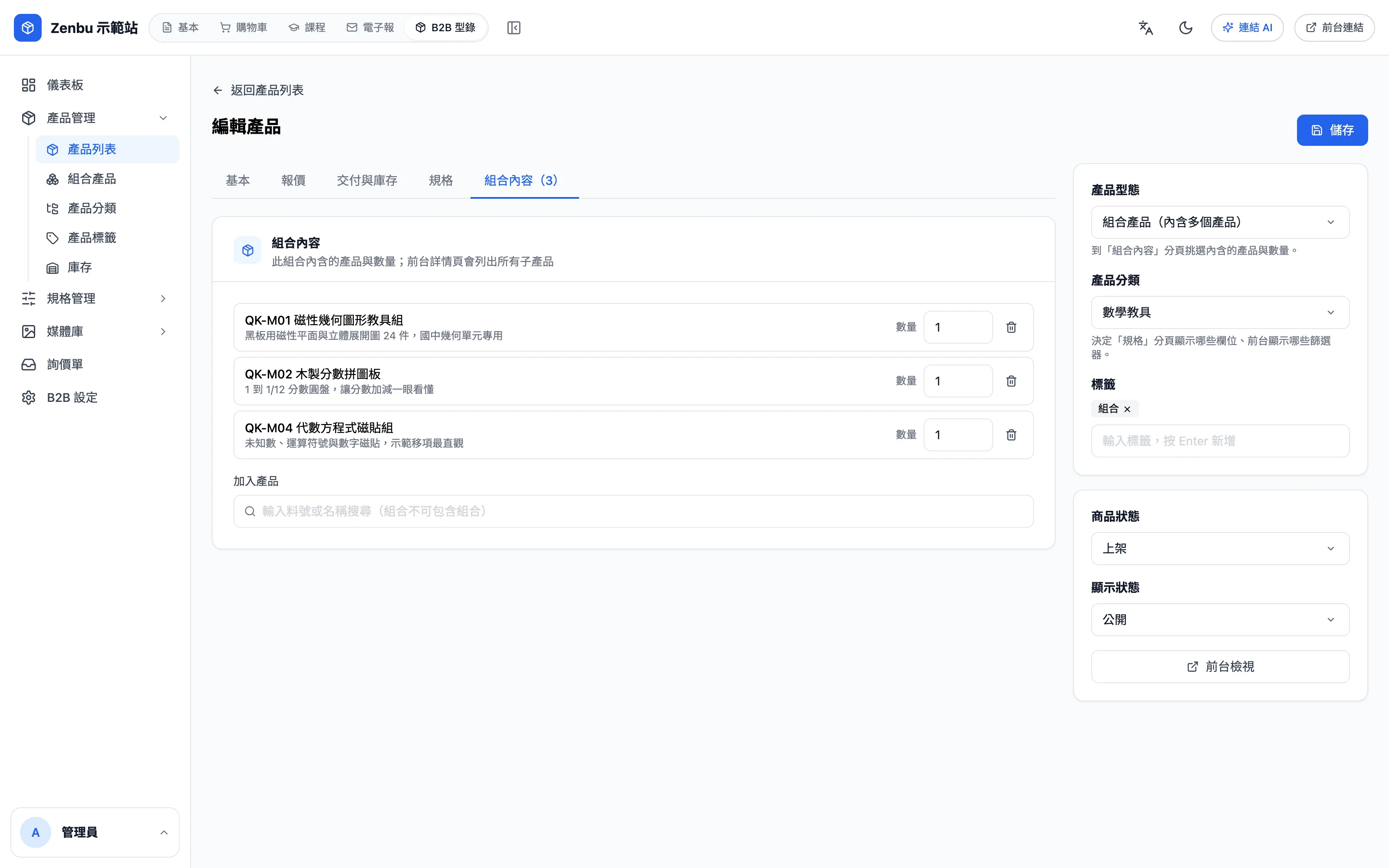Viewport: 1389px width, 868px height.
Task: Click the 儲存 save button
Action: coord(1332,130)
